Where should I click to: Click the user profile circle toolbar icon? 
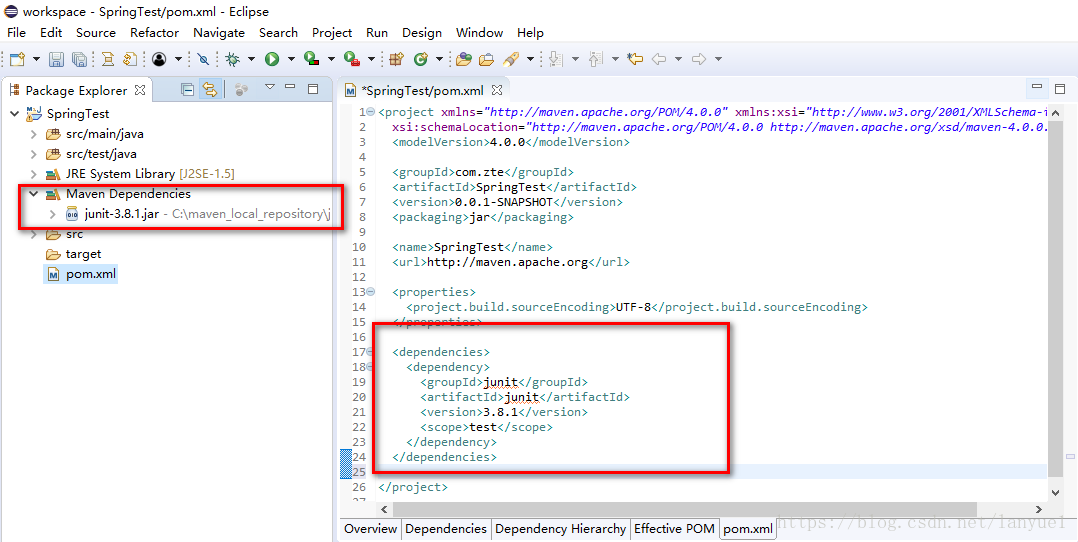[x=160, y=59]
